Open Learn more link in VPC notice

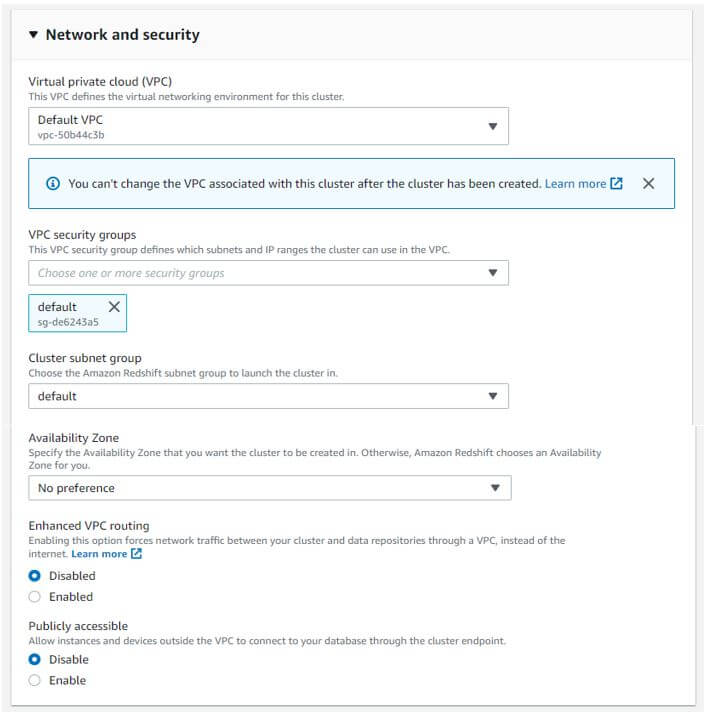(x=575, y=184)
